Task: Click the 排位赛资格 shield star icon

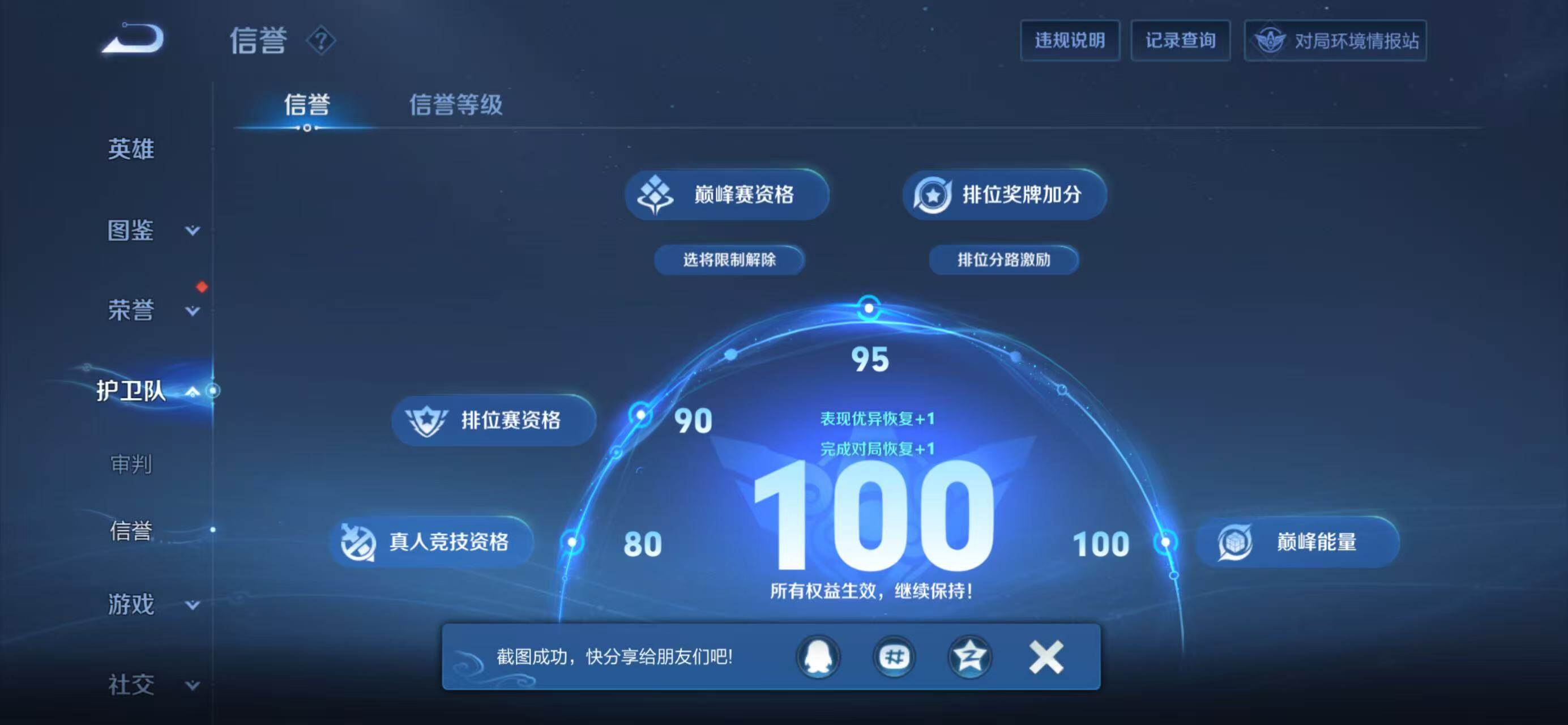Action: (x=426, y=420)
